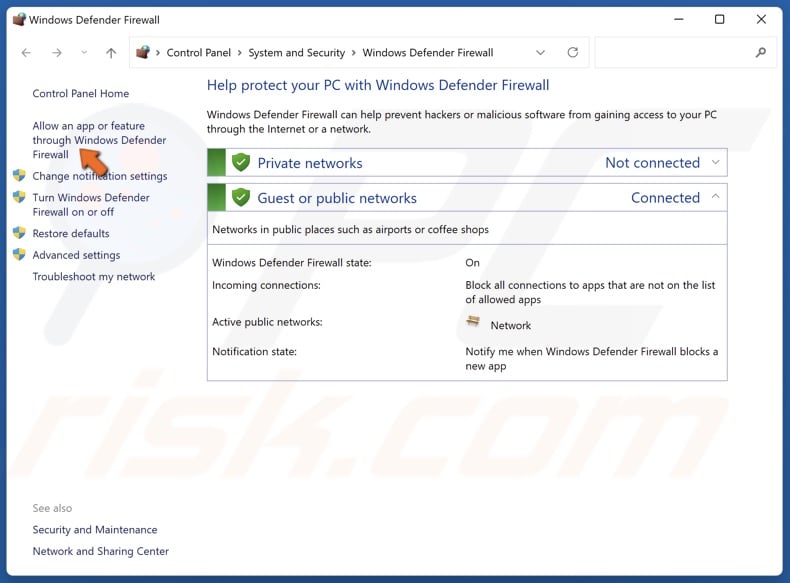Maximize the Windows Defender Firewall window
This screenshot has height=583, width=790.
point(719,19)
